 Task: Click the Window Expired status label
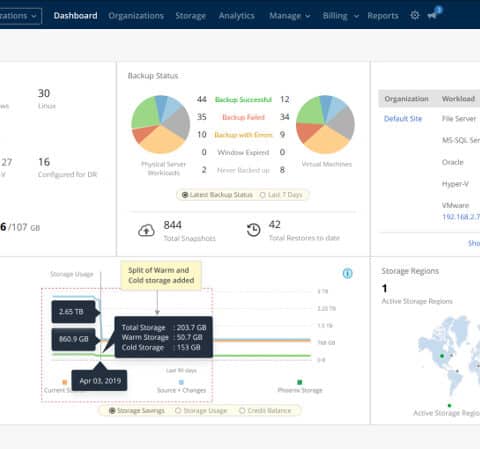[243, 152]
